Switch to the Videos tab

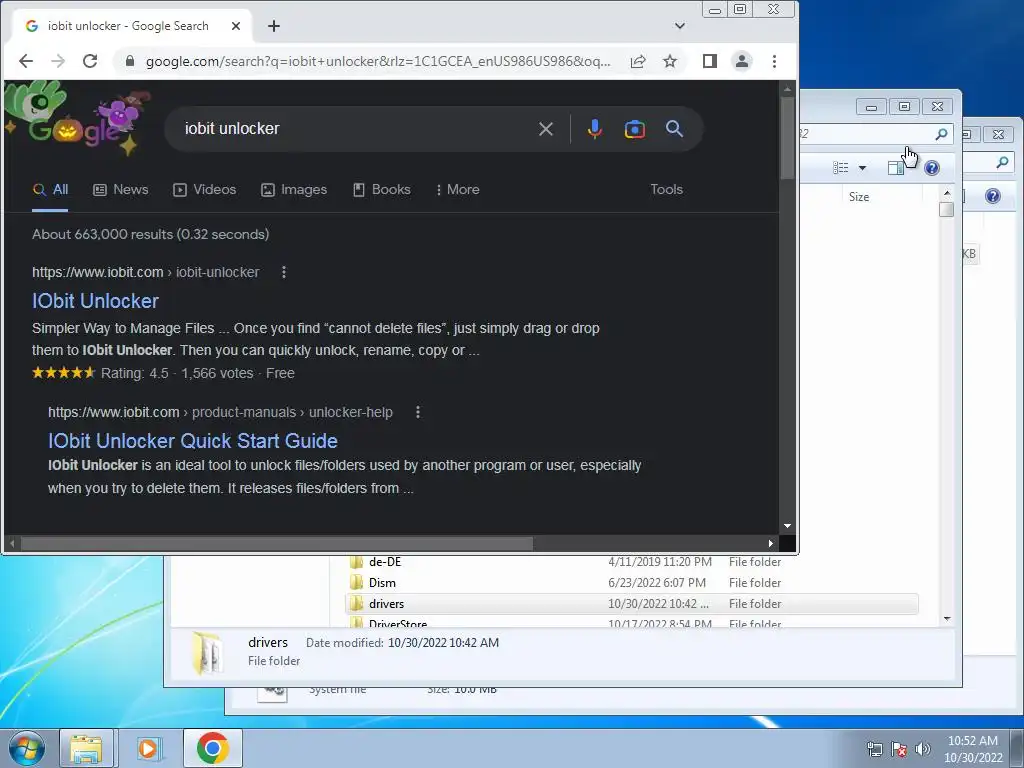[204, 190]
